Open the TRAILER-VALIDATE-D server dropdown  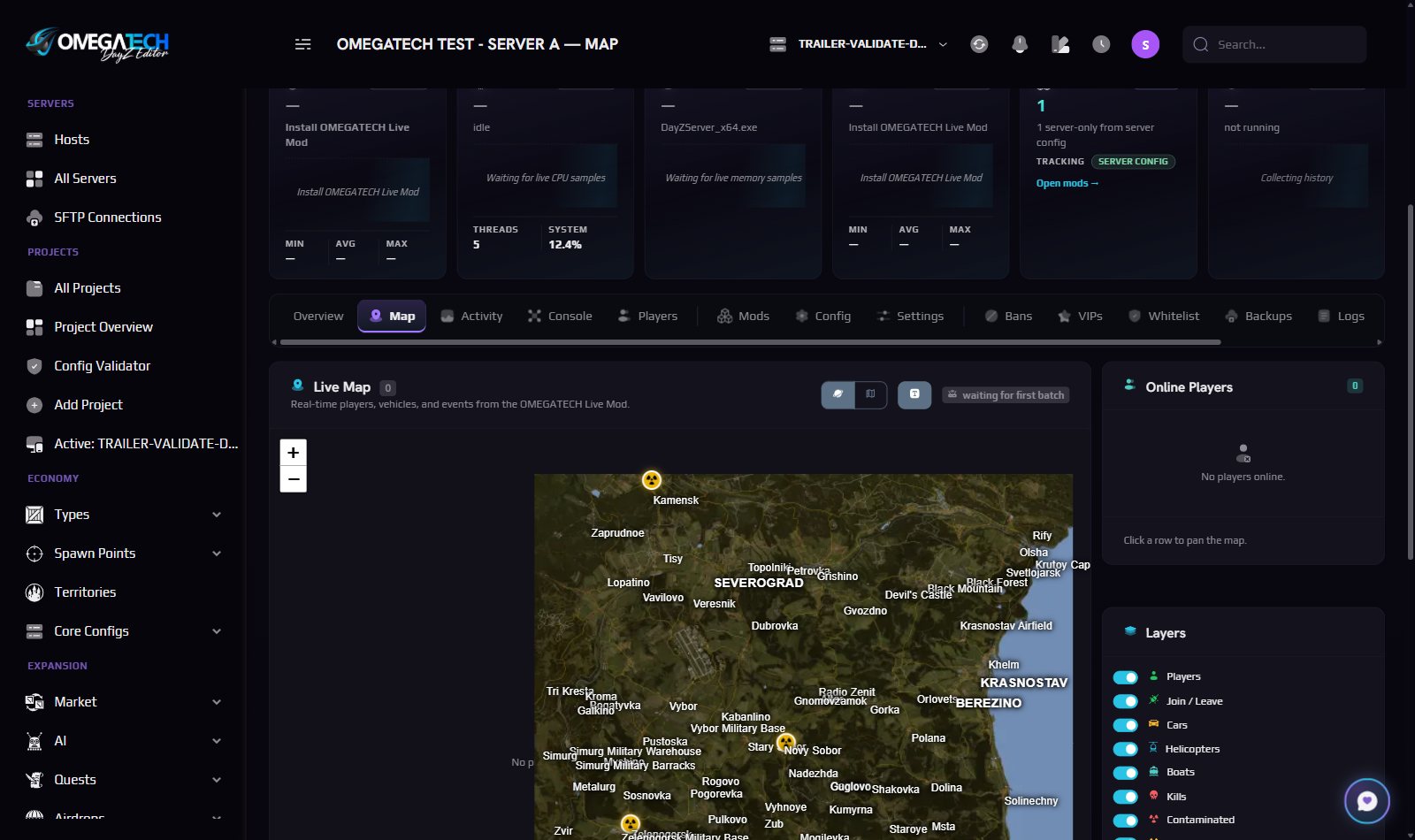click(859, 44)
